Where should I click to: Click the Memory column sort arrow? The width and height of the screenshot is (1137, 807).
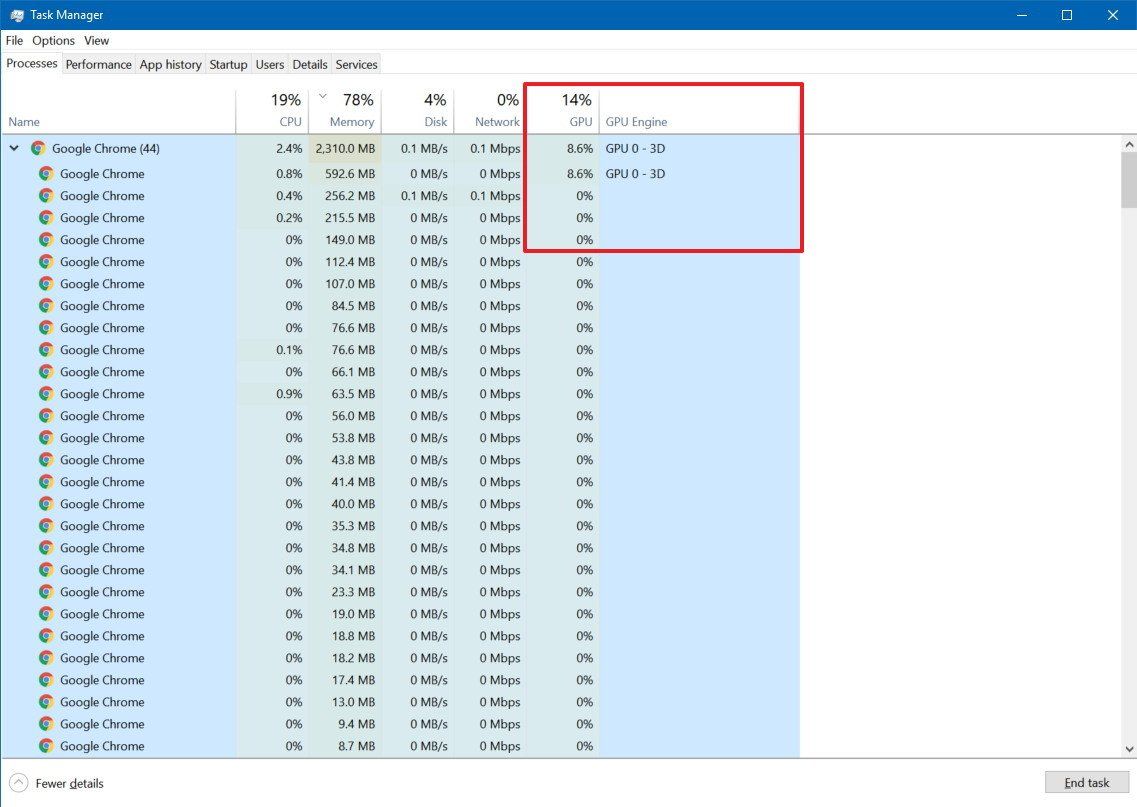[322, 97]
